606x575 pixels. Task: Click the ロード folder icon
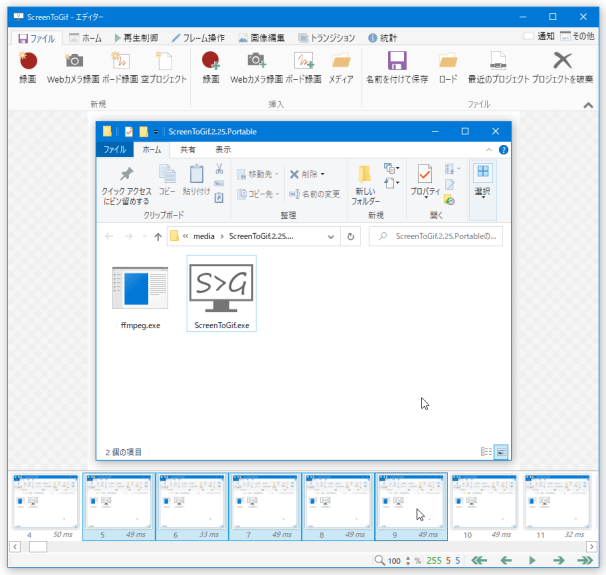447,67
